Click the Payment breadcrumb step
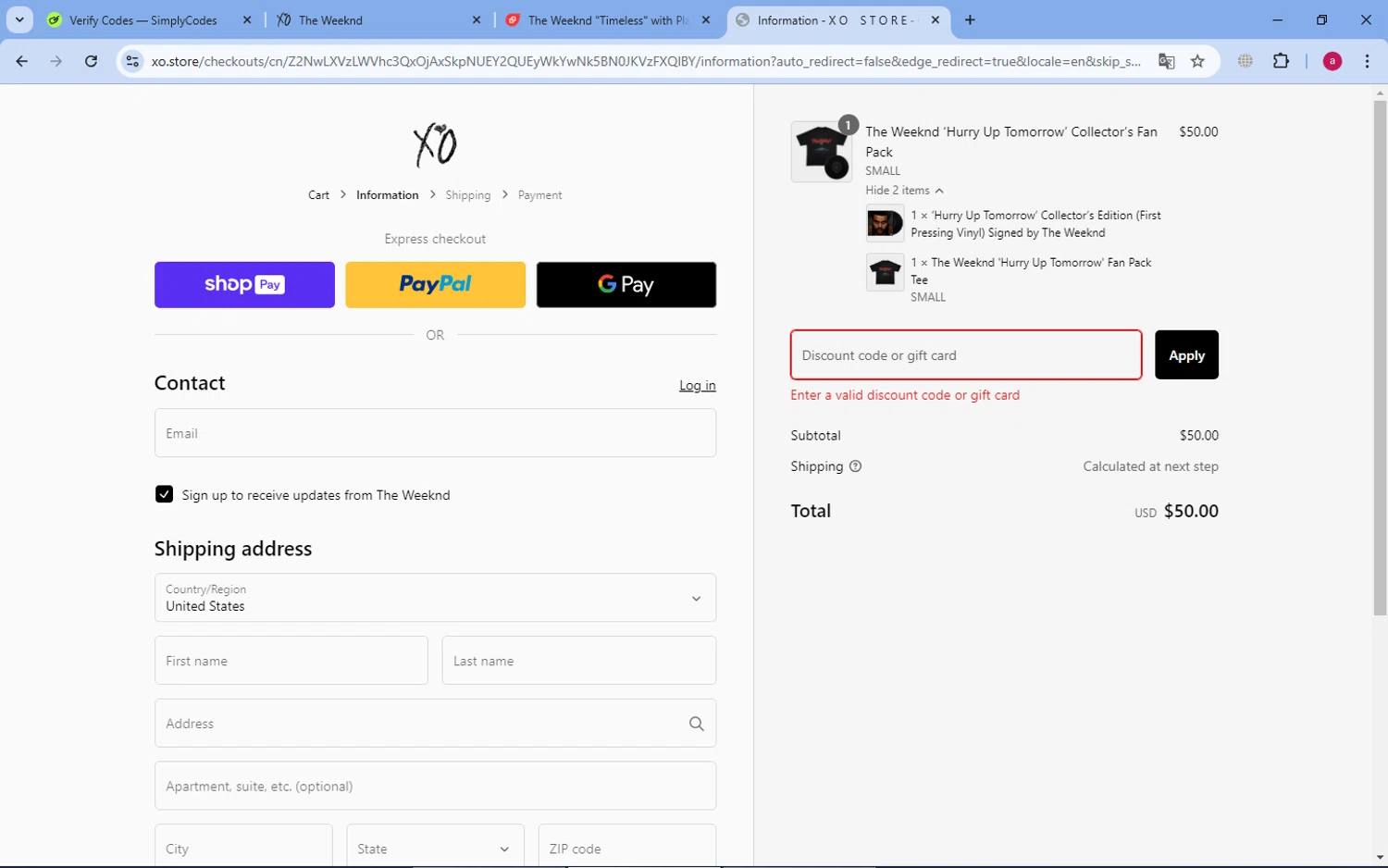The height and width of the screenshot is (868, 1388). pos(539,195)
